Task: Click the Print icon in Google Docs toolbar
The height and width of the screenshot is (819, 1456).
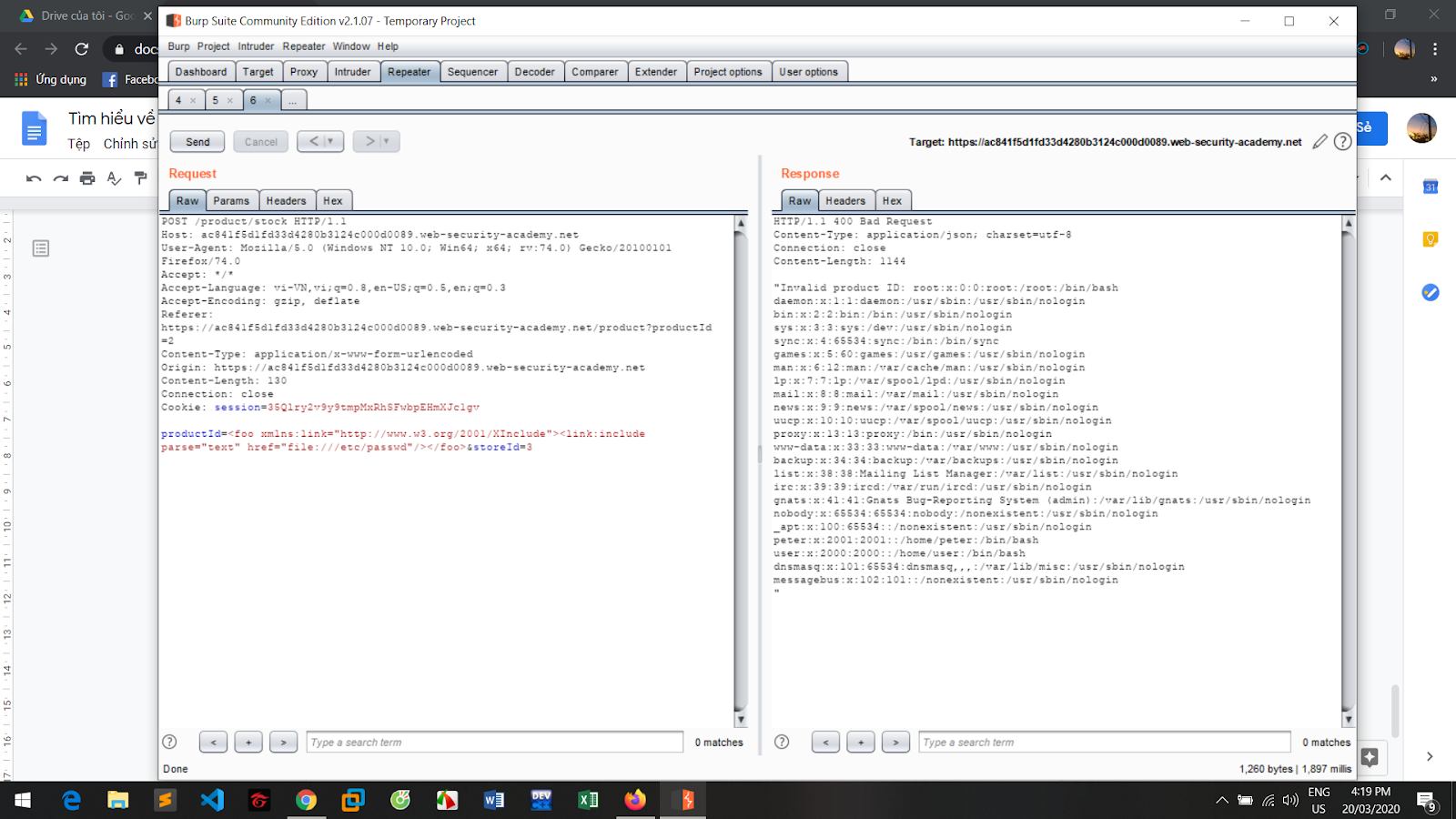Action: click(87, 178)
